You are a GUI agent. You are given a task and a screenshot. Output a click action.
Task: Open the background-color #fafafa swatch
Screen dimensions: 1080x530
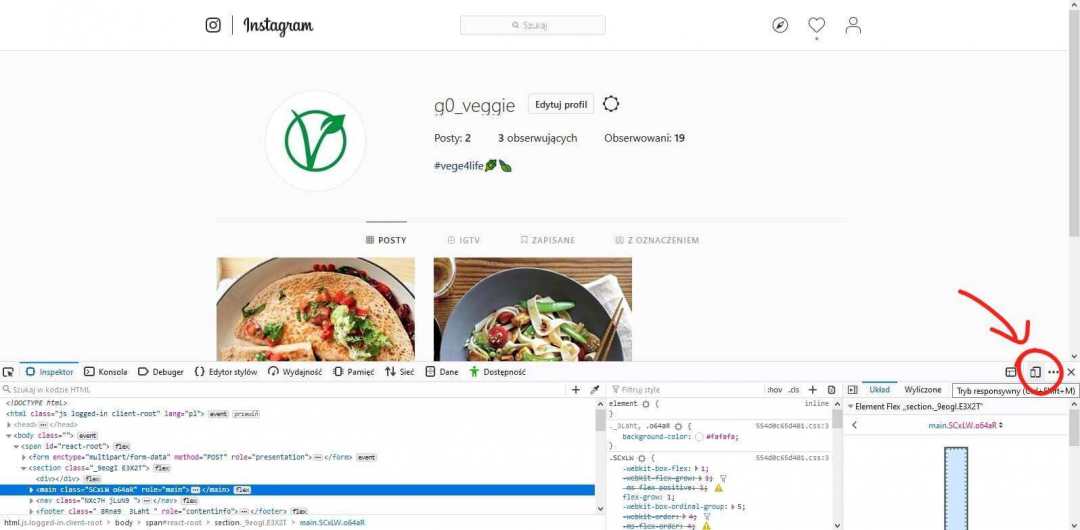(699, 437)
